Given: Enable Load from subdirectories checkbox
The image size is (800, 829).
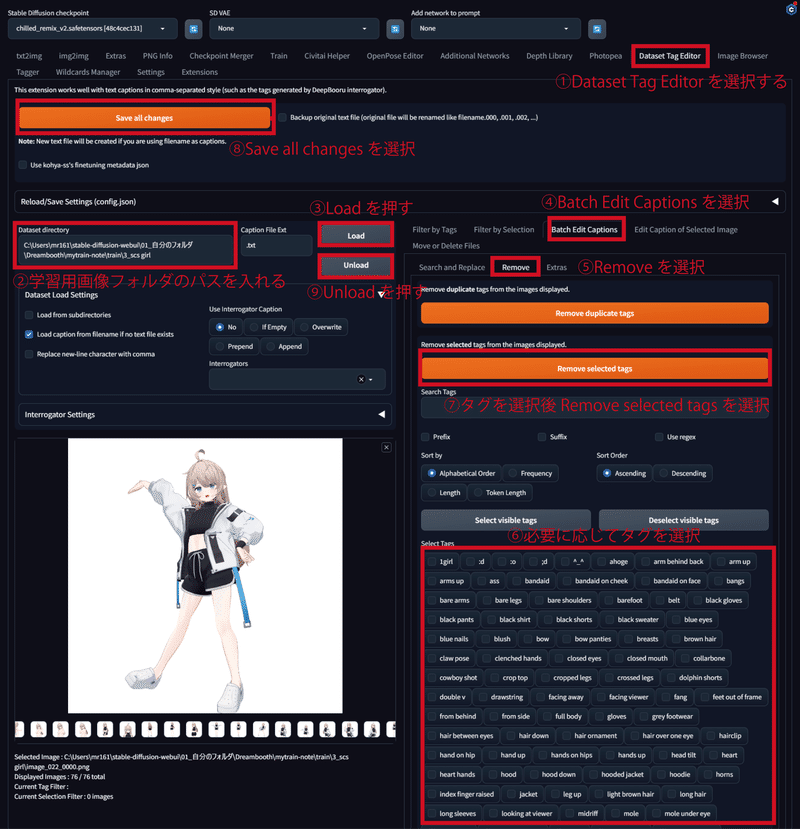Looking at the screenshot, I should click(x=29, y=315).
